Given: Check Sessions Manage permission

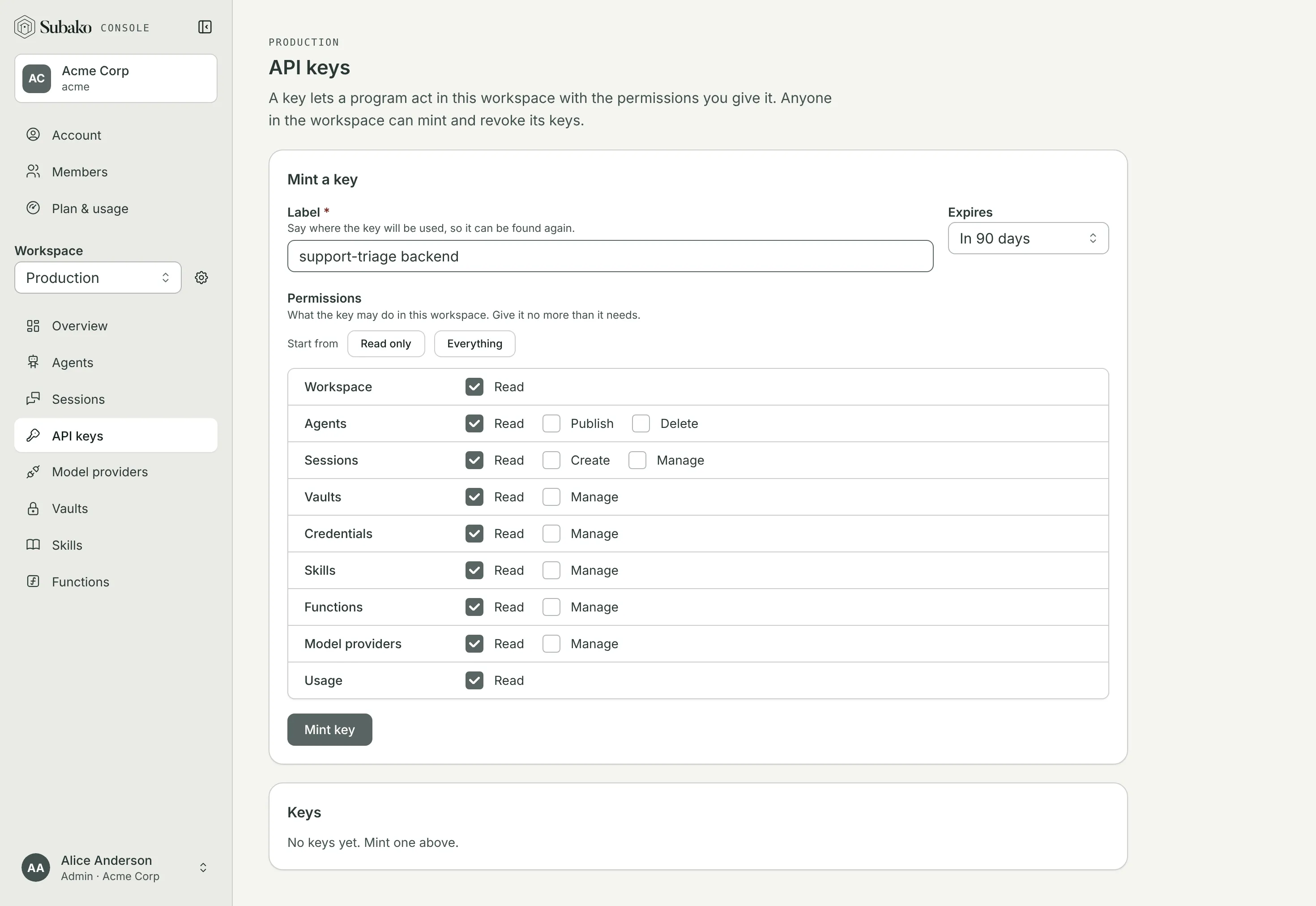Looking at the screenshot, I should 637,460.
